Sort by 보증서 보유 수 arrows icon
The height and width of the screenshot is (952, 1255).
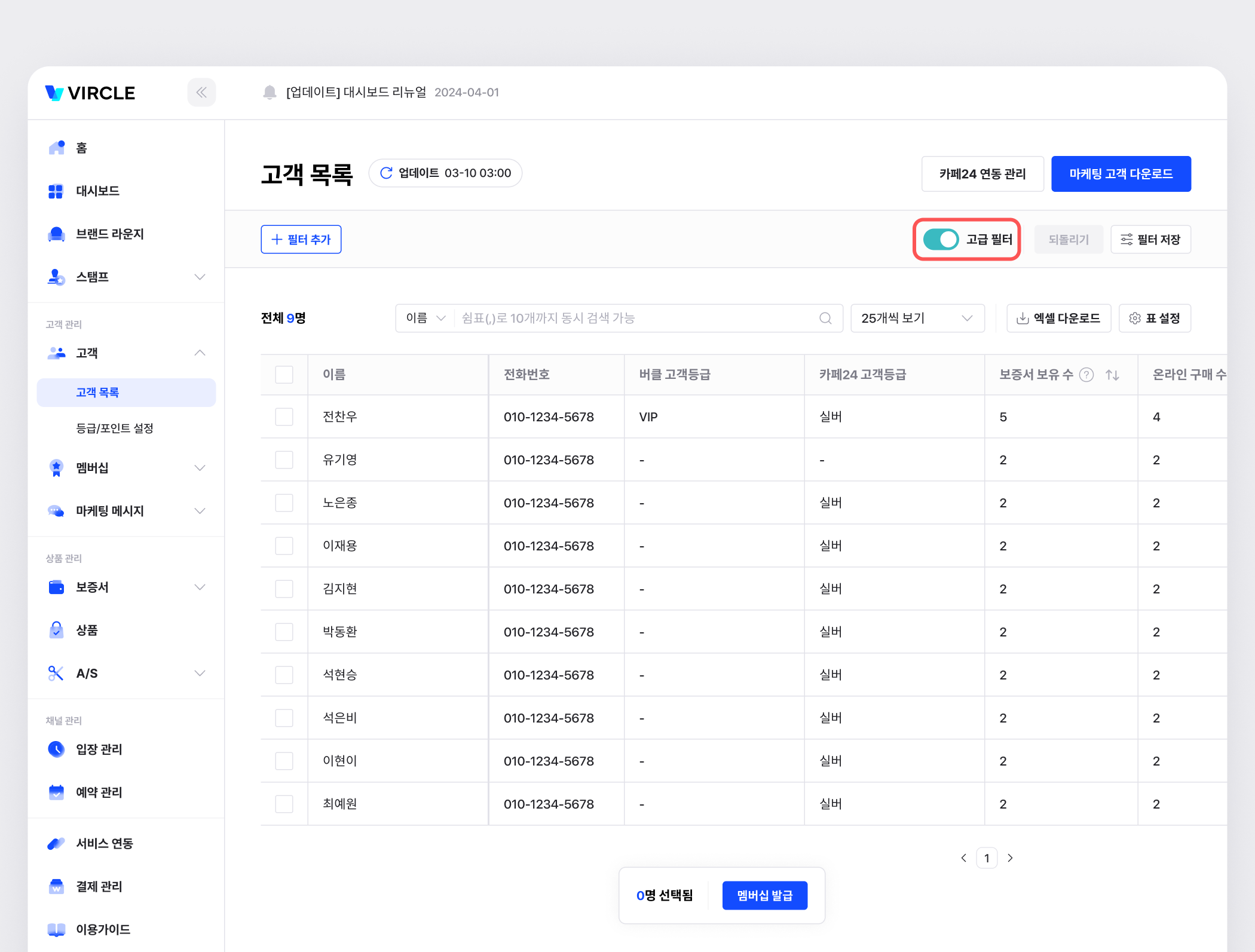point(1112,375)
